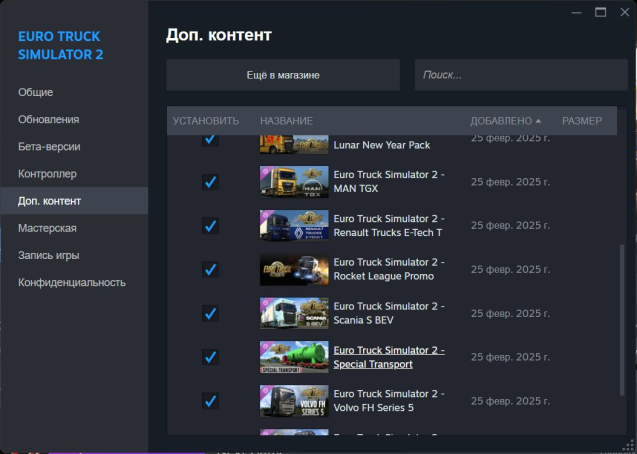
Task: Open the MAN TGX DLC thumbnail
Action: [x=294, y=182]
